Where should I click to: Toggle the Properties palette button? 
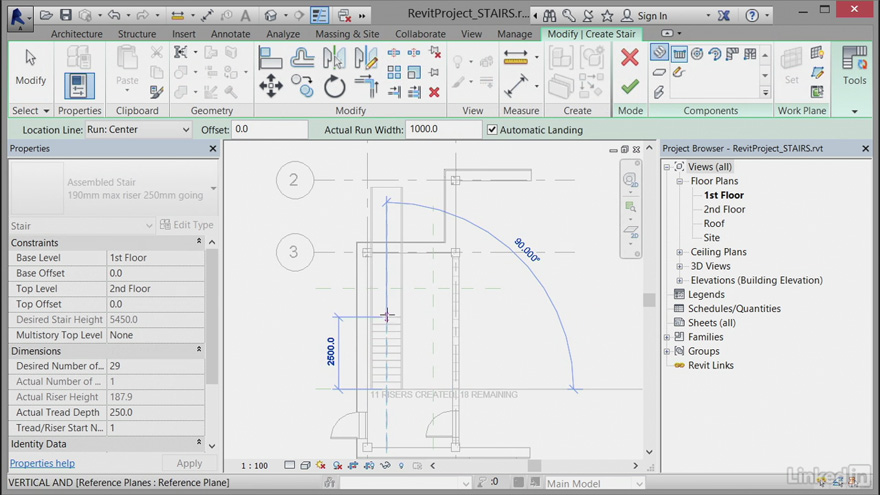coord(79,86)
